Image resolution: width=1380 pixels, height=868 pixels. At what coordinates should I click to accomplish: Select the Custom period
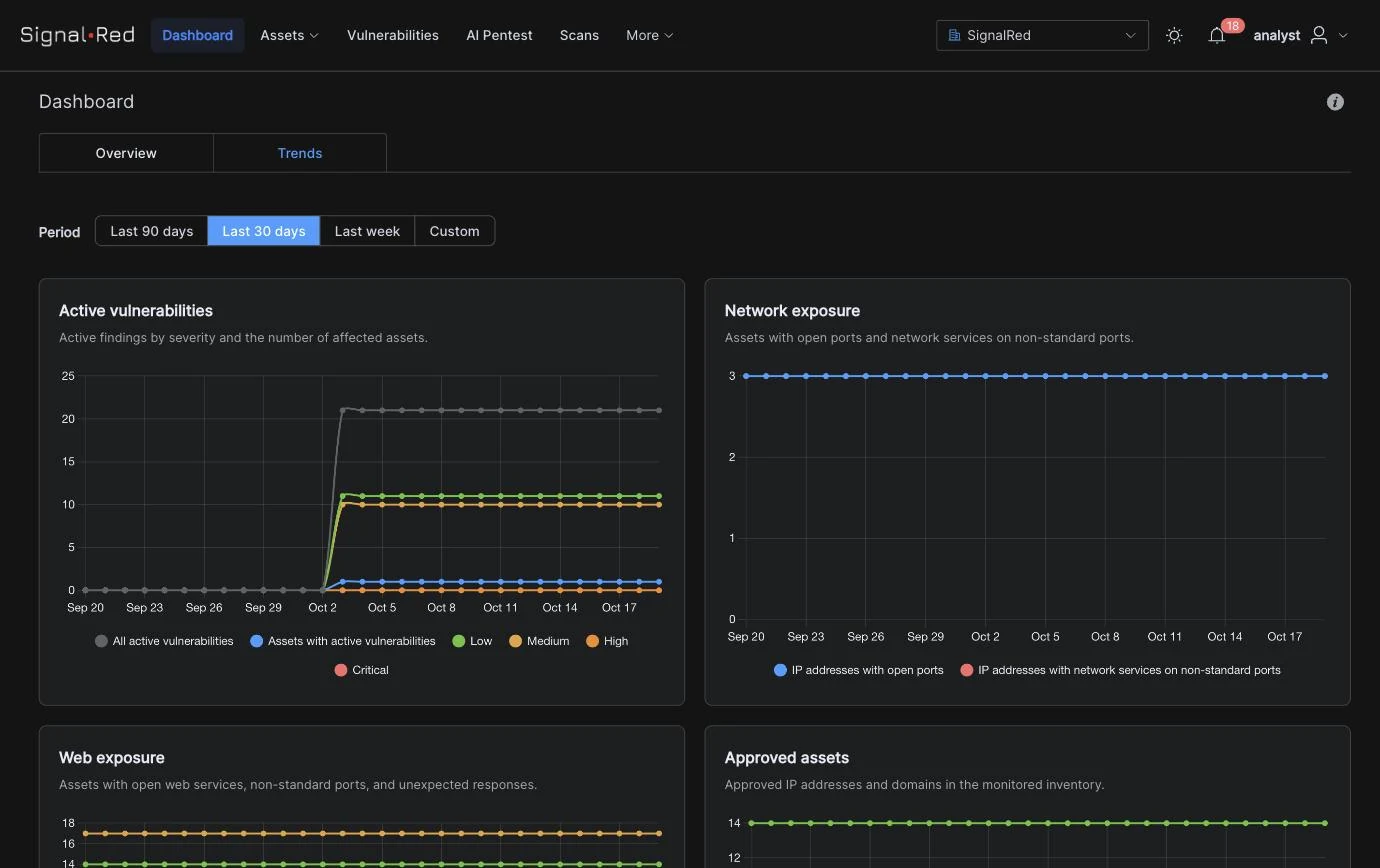(454, 231)
